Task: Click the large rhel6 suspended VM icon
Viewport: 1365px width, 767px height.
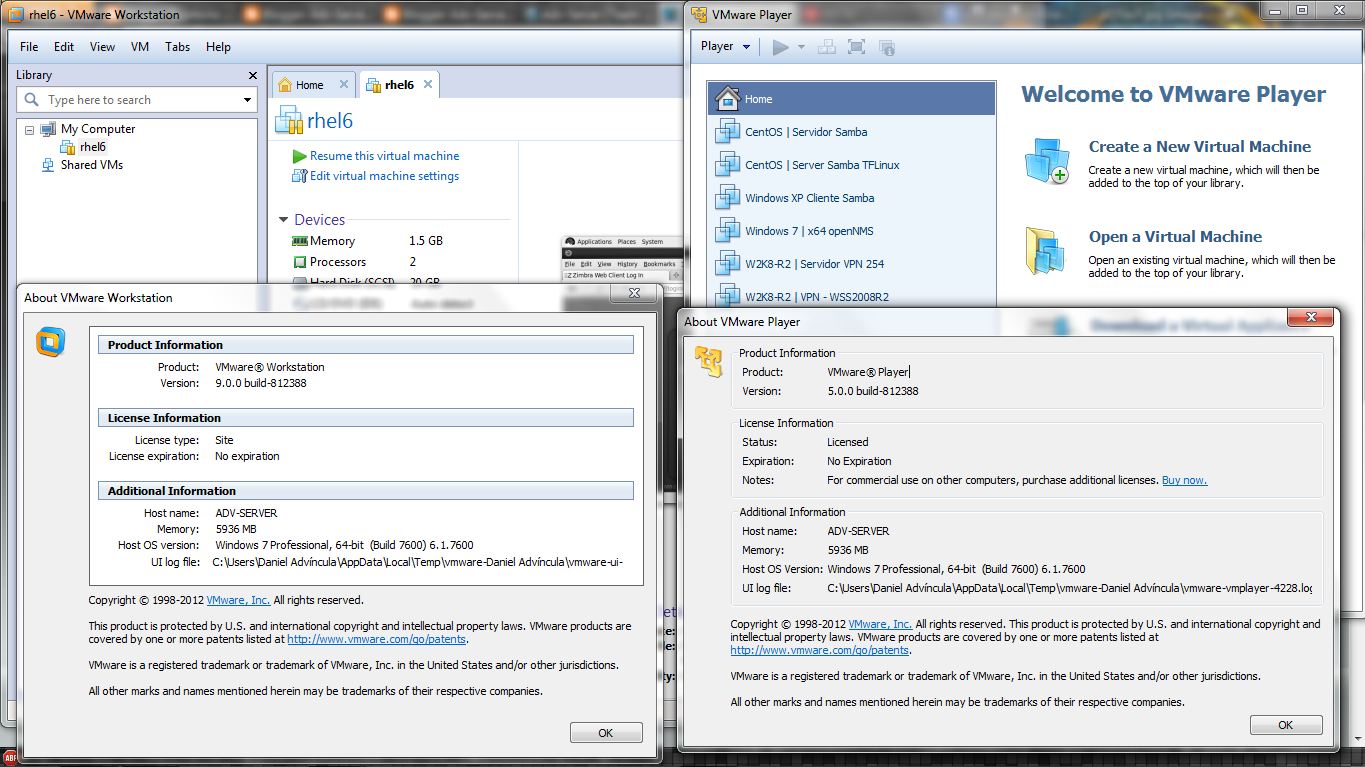Action: (289, 120)
